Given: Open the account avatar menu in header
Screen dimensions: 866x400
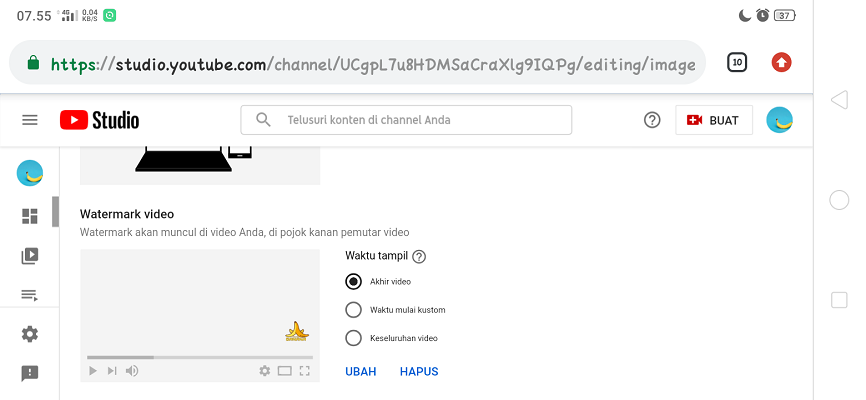Looking at the screenshot, I should (779, 120).
